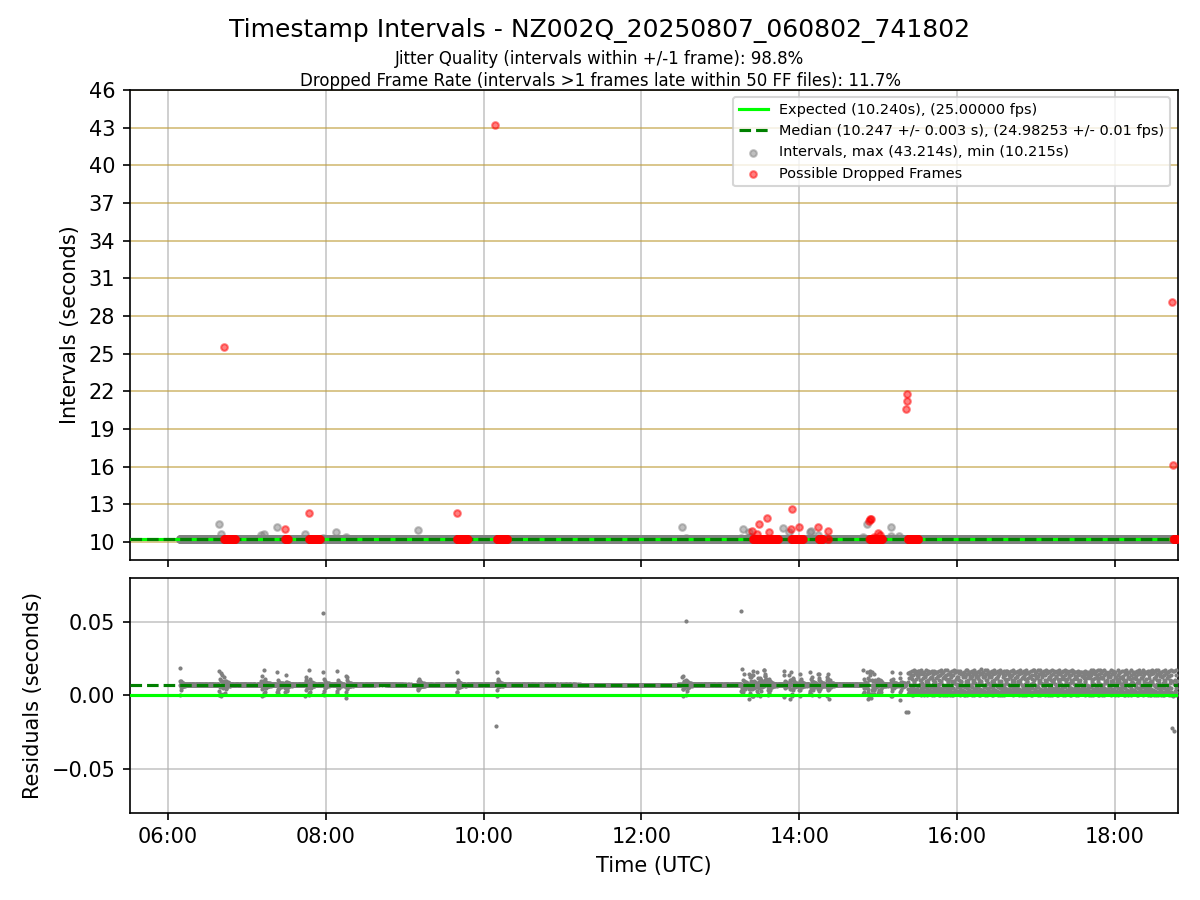The width and height of the screenshot is (1200, 900).
Task: Click the "Median (10.247 +/- 0.003 s)" legend entry
Action: click(x=971, y=130)
